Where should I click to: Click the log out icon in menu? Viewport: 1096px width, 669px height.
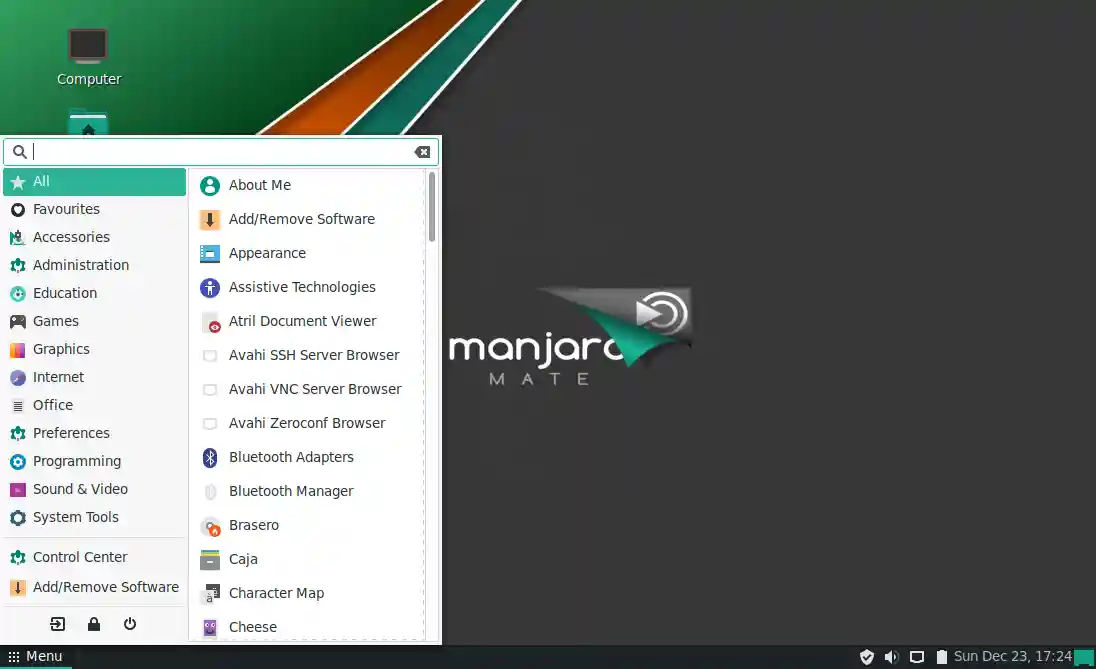click(57, 624)
